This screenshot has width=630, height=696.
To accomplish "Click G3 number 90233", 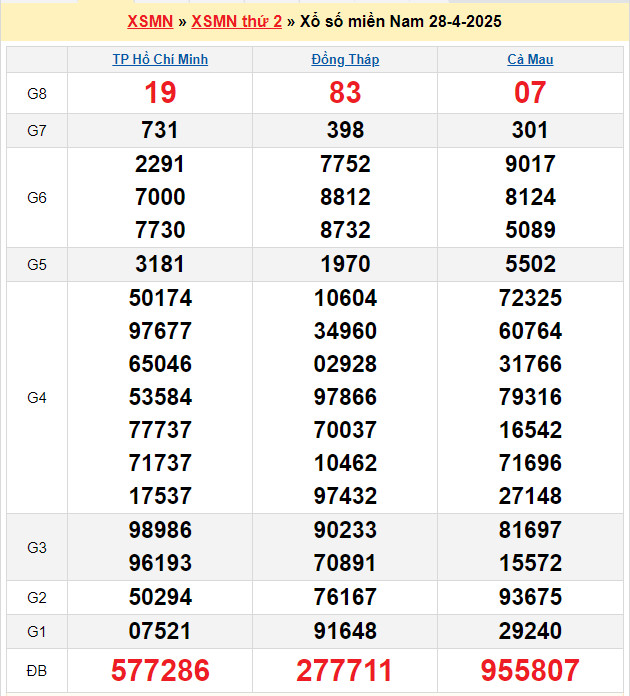I will click(345, 530).
